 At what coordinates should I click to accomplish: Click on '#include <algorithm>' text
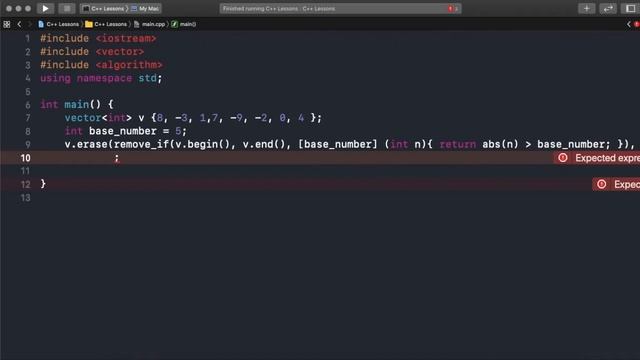101,65
